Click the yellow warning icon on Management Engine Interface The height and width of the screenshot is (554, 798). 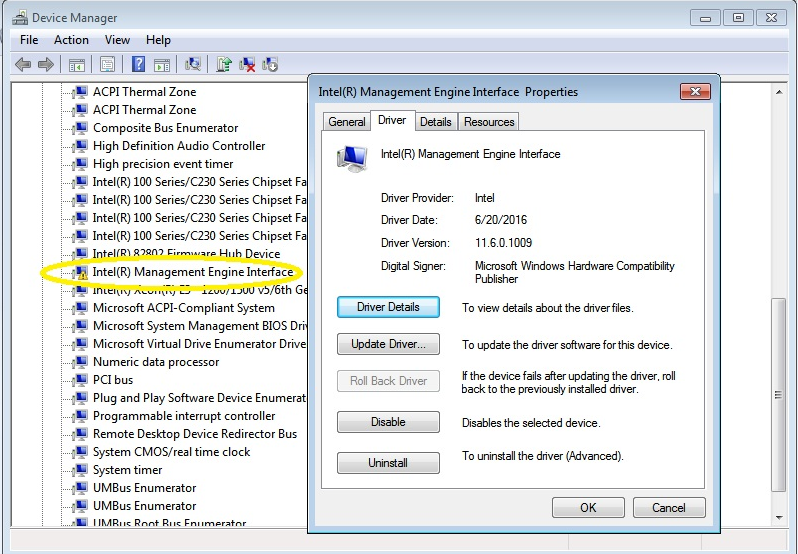pyautogui.click(x=83, y=275)
